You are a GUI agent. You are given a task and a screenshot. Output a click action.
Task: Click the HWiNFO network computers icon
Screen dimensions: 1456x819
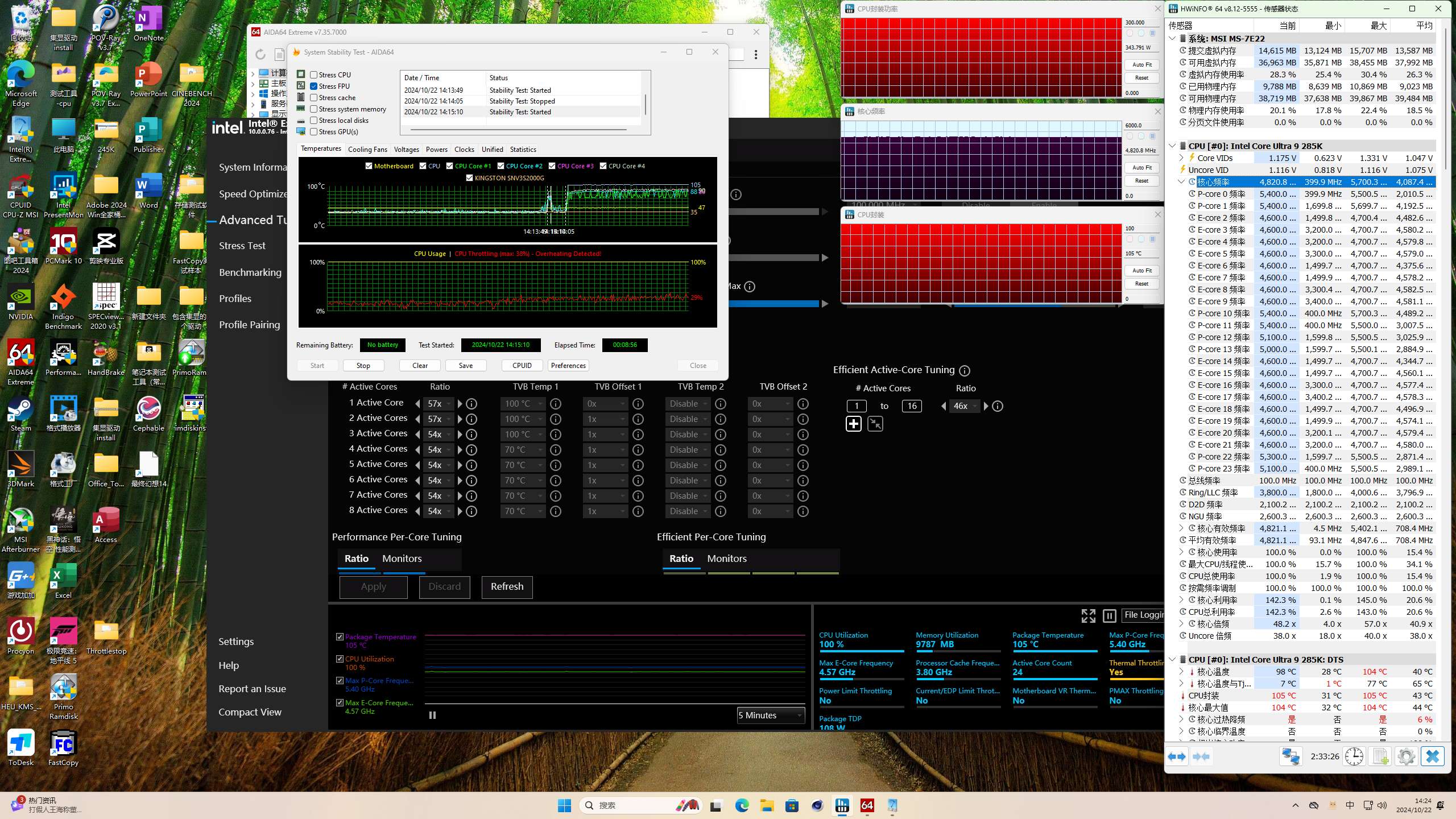tap(1290, 756)
